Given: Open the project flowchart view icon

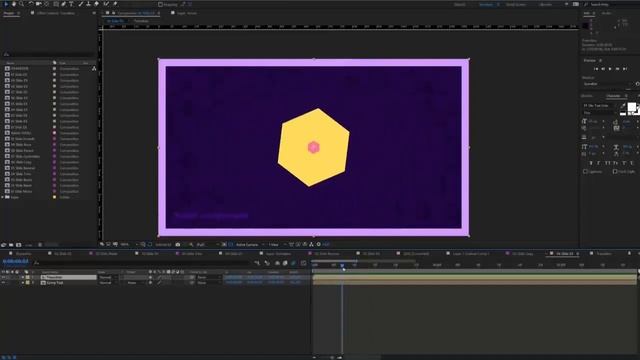Looking at the screenshot, I should click(x=94, y=69).
